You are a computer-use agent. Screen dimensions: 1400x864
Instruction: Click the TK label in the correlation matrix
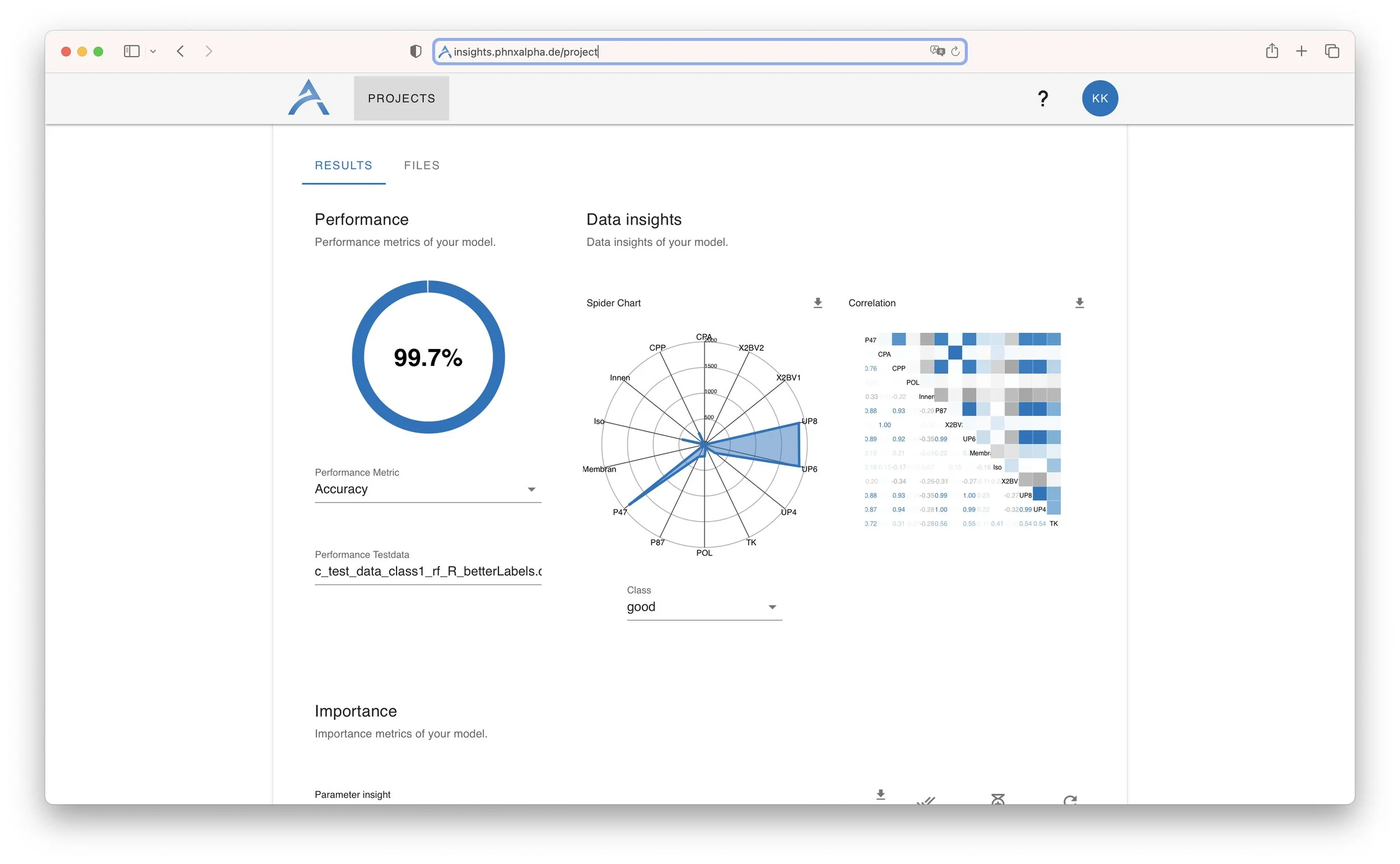click(1053, 523)
